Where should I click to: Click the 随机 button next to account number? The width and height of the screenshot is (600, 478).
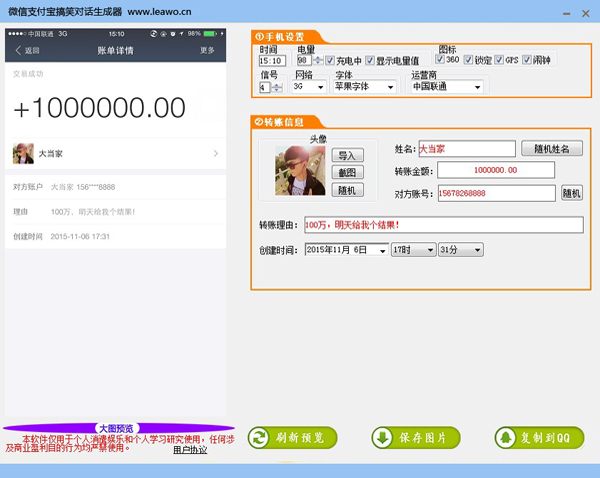tap(572, 193)
